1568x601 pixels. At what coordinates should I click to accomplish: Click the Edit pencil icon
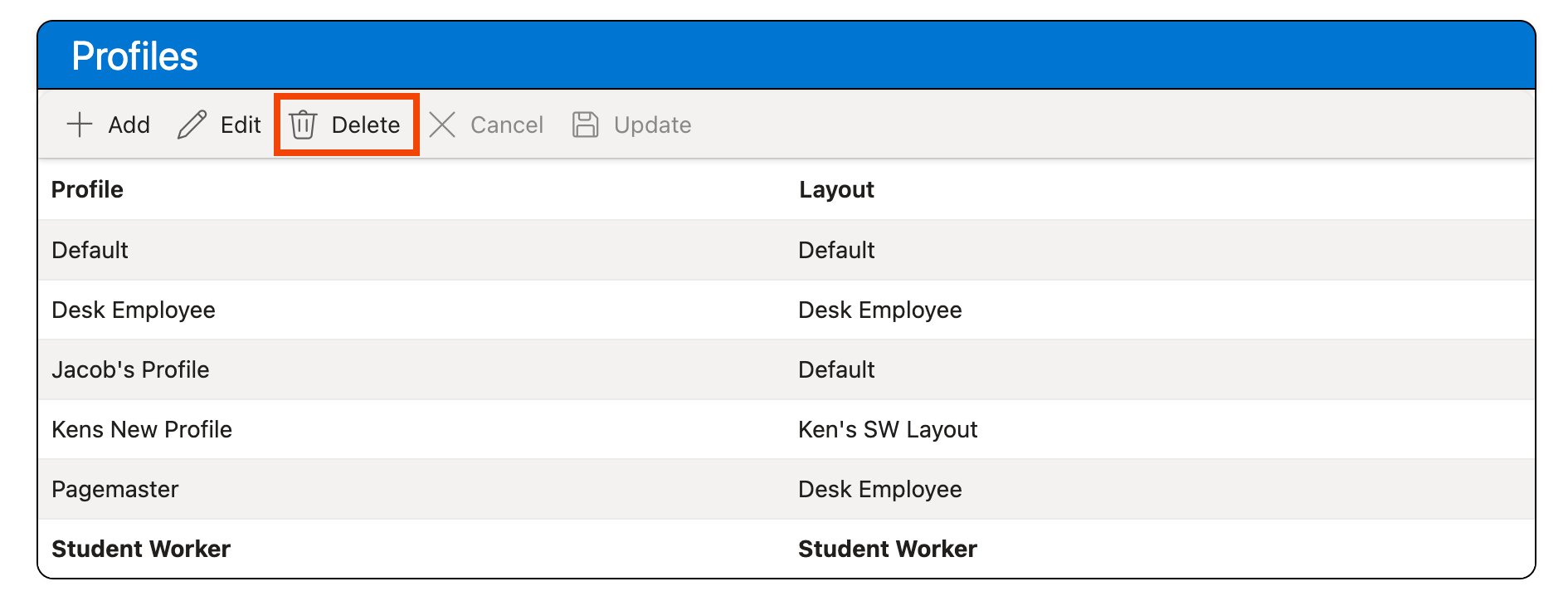(x=192, y=125)
